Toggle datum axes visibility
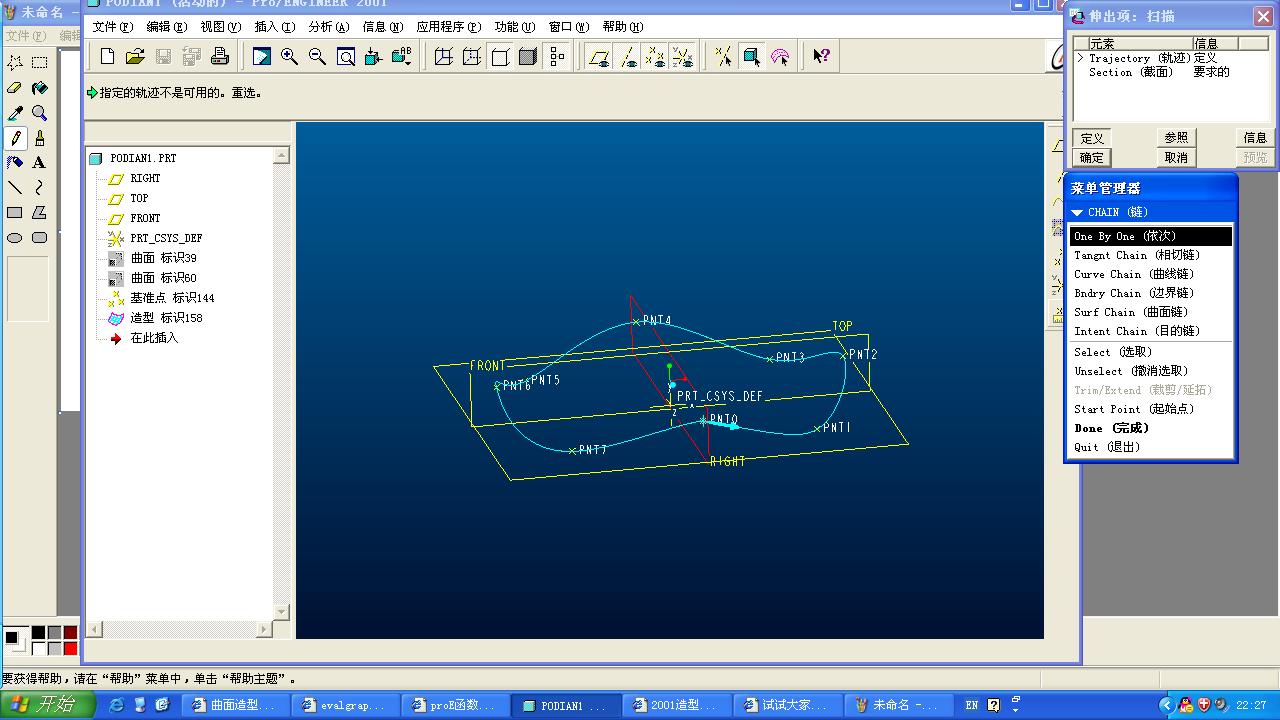 [x=627, y=56]
